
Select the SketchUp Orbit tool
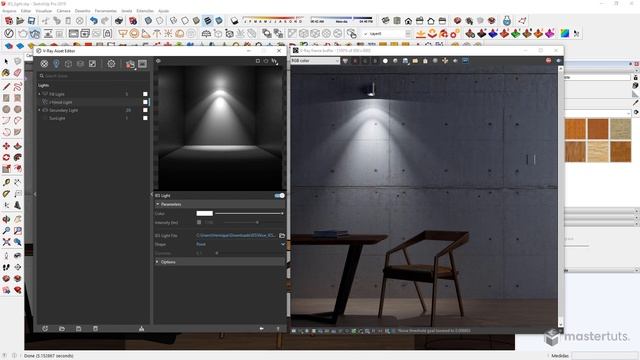coord(6,219)
